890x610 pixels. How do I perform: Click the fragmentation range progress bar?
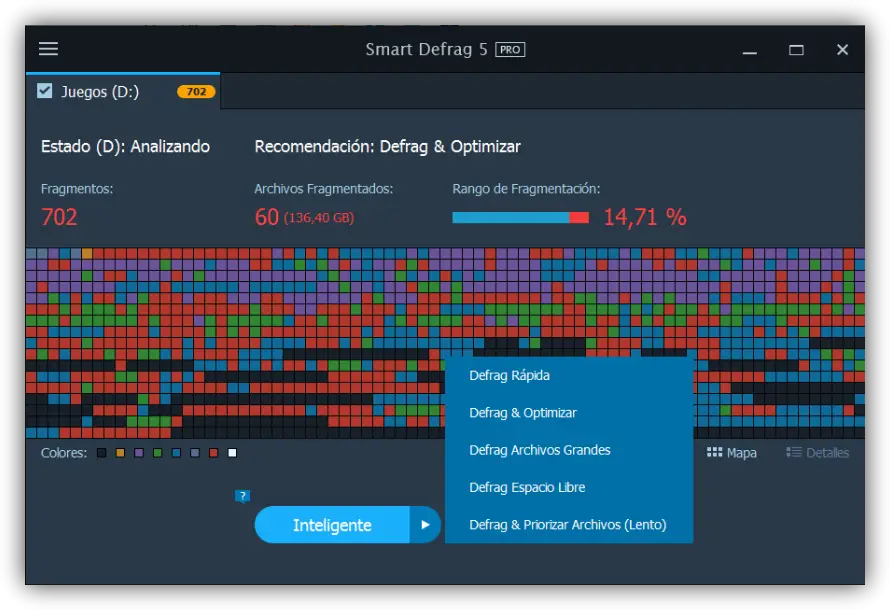tap(520, 217)
